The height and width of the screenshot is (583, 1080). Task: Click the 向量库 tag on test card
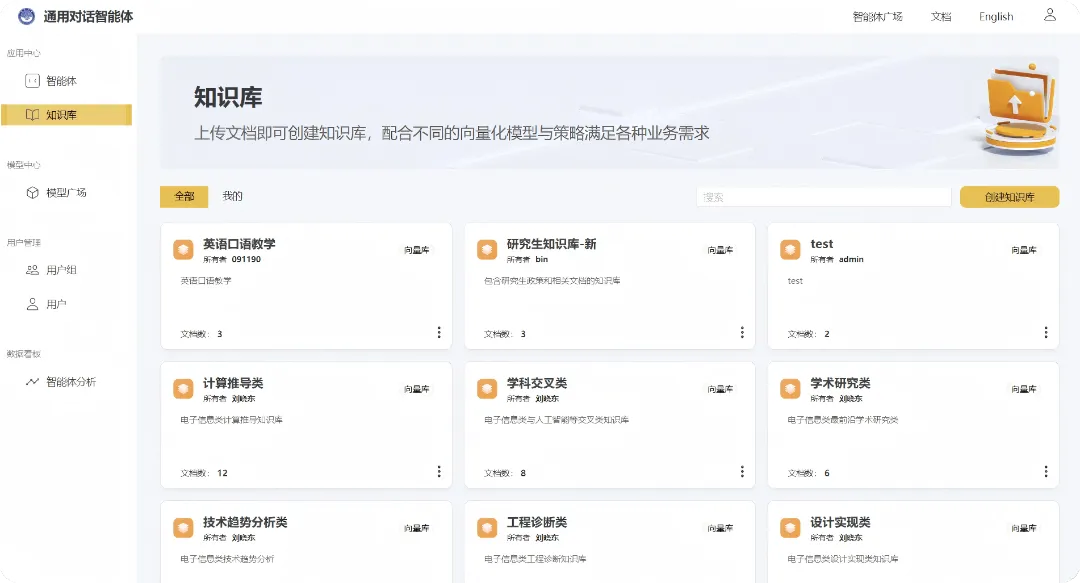(1024, 250)
